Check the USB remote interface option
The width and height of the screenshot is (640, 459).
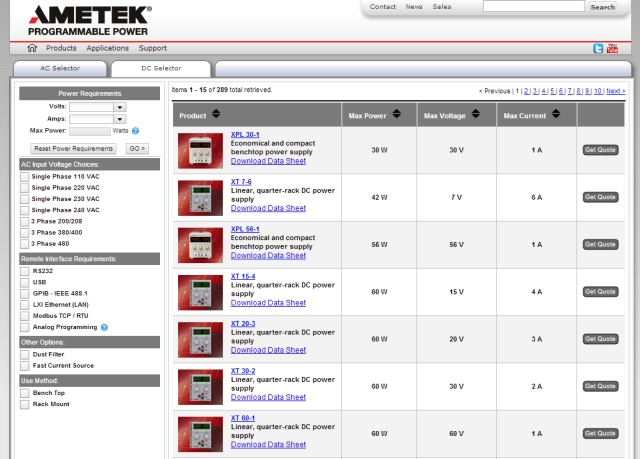(25, 282)
